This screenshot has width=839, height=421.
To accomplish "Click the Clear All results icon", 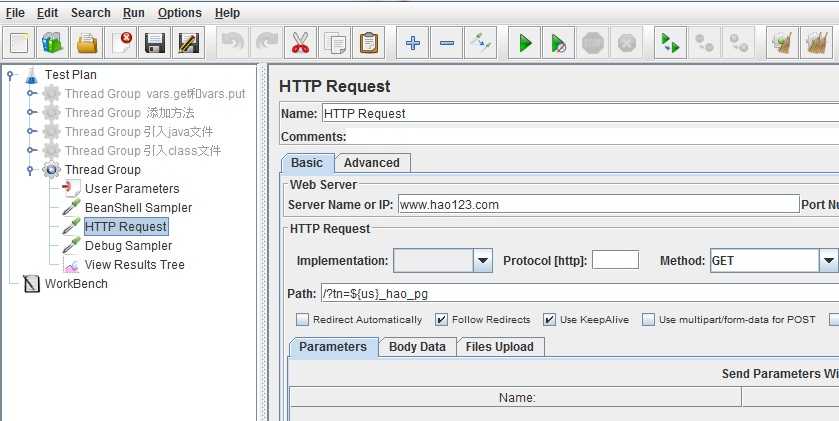I will 817,43.
